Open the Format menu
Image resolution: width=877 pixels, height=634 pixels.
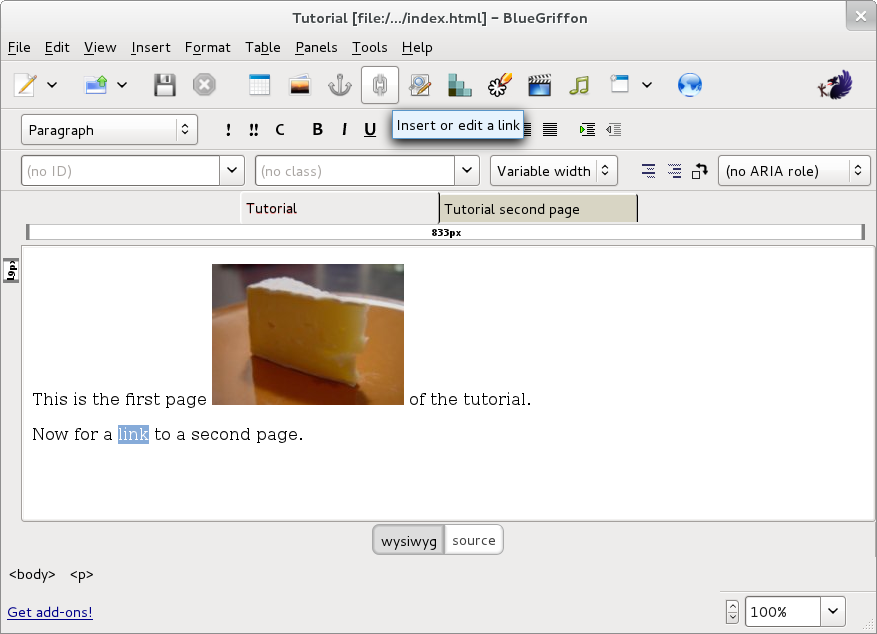208,48
